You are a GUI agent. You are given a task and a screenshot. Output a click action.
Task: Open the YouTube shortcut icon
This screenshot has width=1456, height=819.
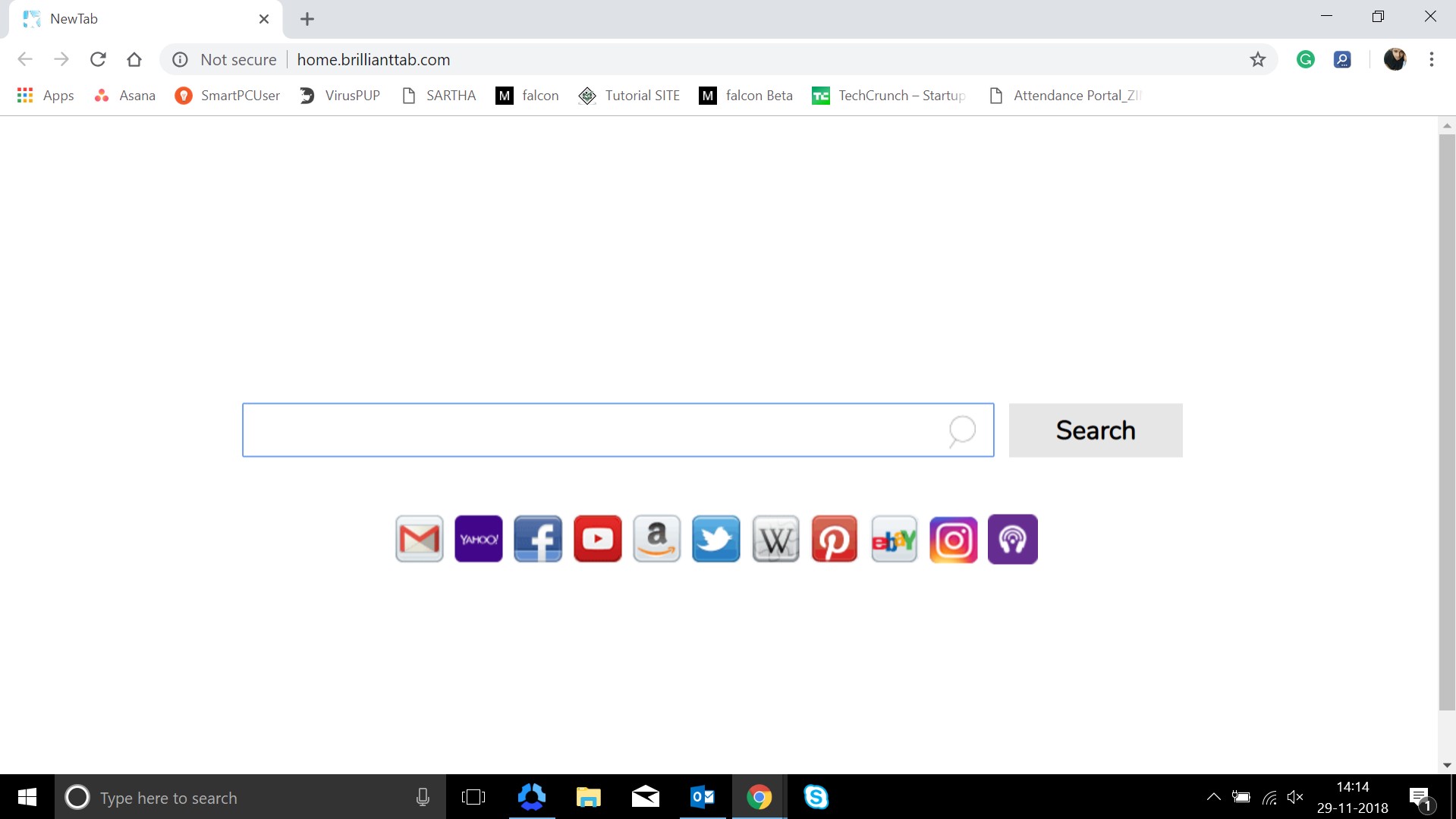point(597,539)
